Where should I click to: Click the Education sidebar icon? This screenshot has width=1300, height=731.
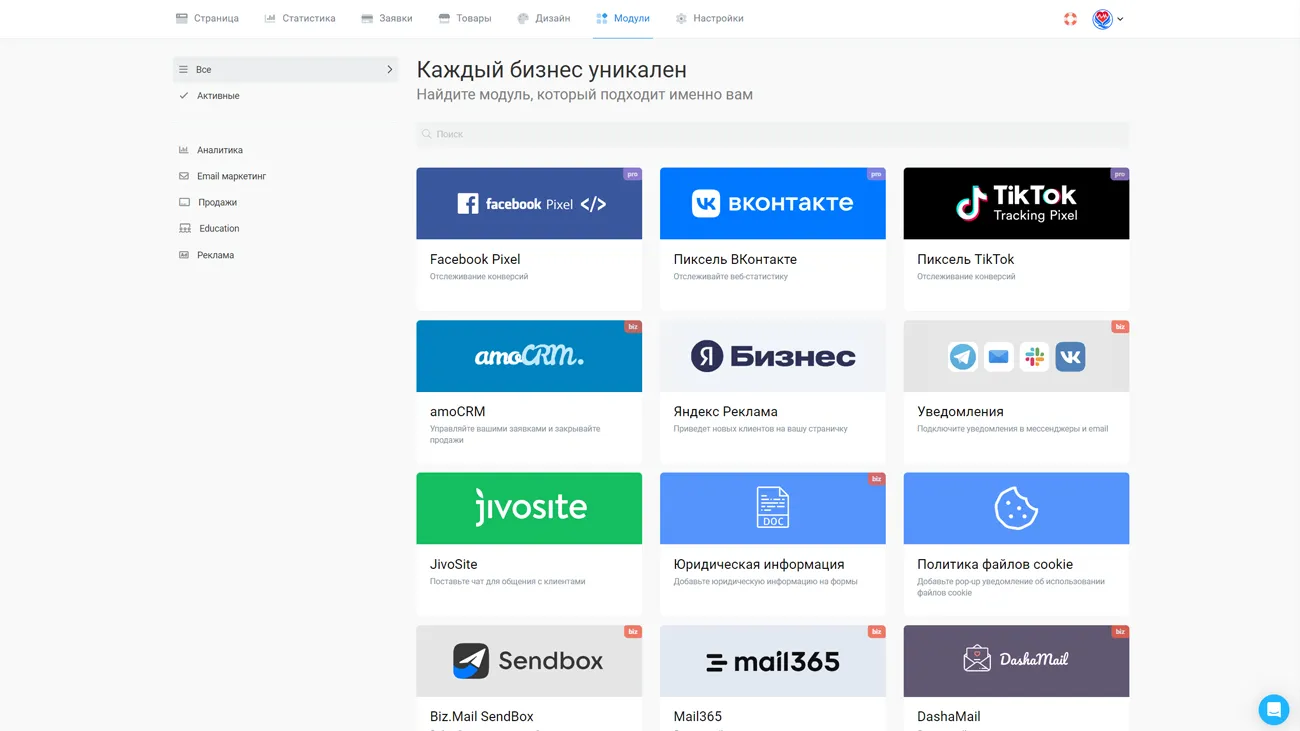185,229
